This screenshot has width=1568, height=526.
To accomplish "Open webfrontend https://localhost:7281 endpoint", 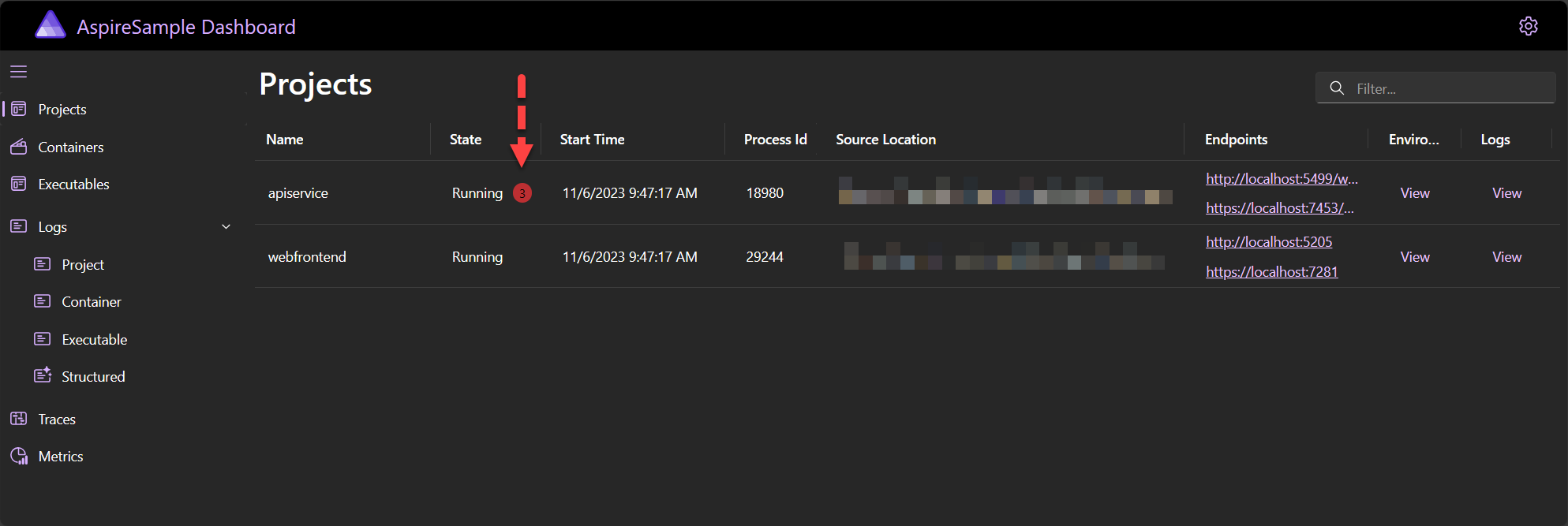I will [x=1272, y=272].
